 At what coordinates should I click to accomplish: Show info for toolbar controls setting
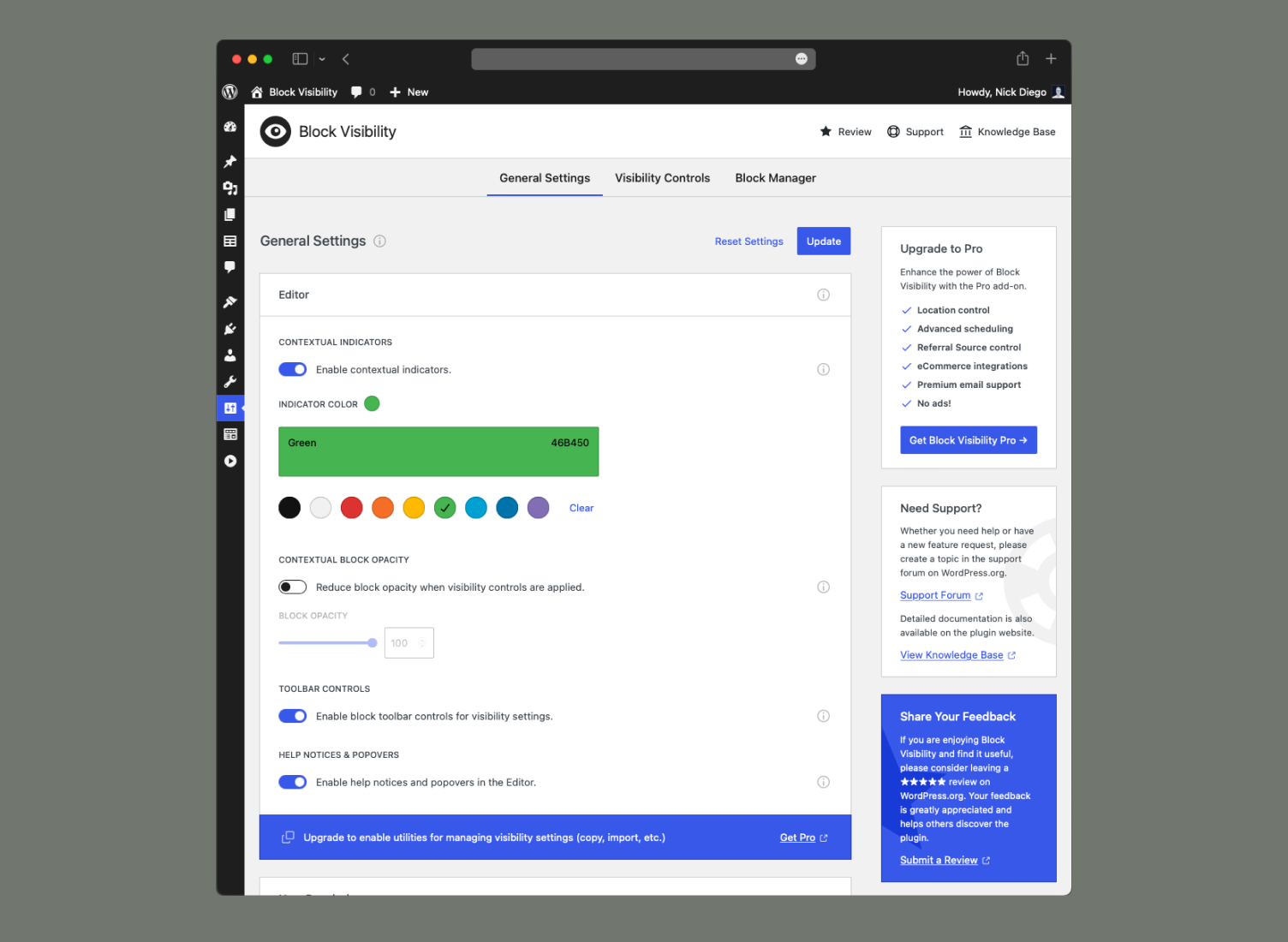(x=823, y=716)
